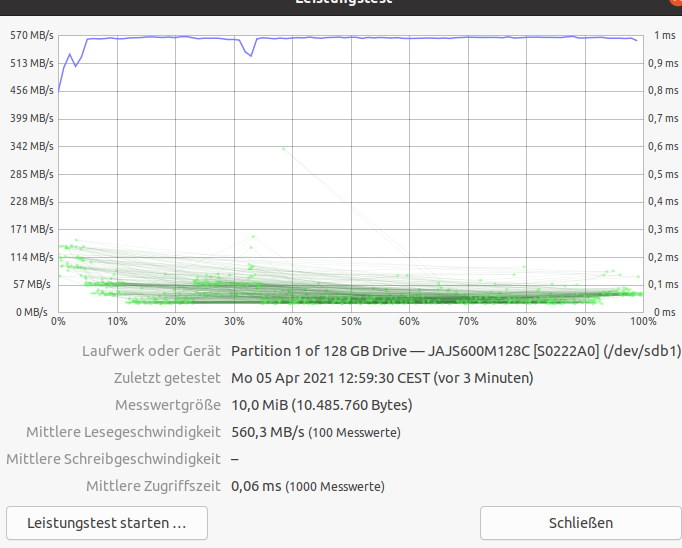
Task: Click the '0%' x-axis label
Action: [x=58, y=321]
